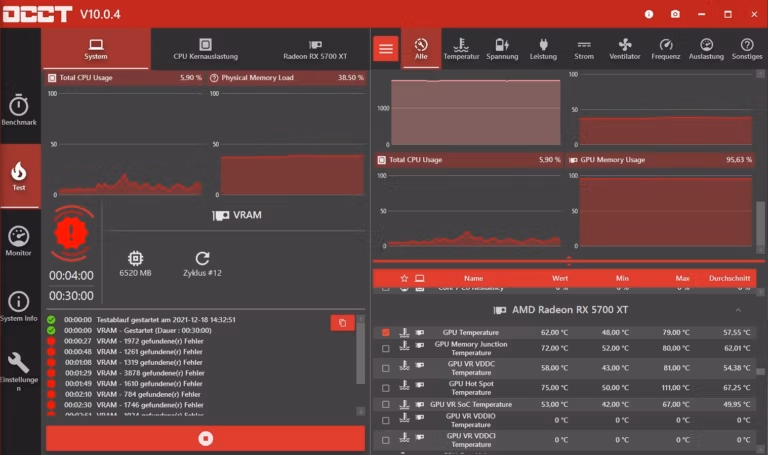
Task: Switch to Radeon RX 5700 XT tab
Action: [x=315, y=49]
